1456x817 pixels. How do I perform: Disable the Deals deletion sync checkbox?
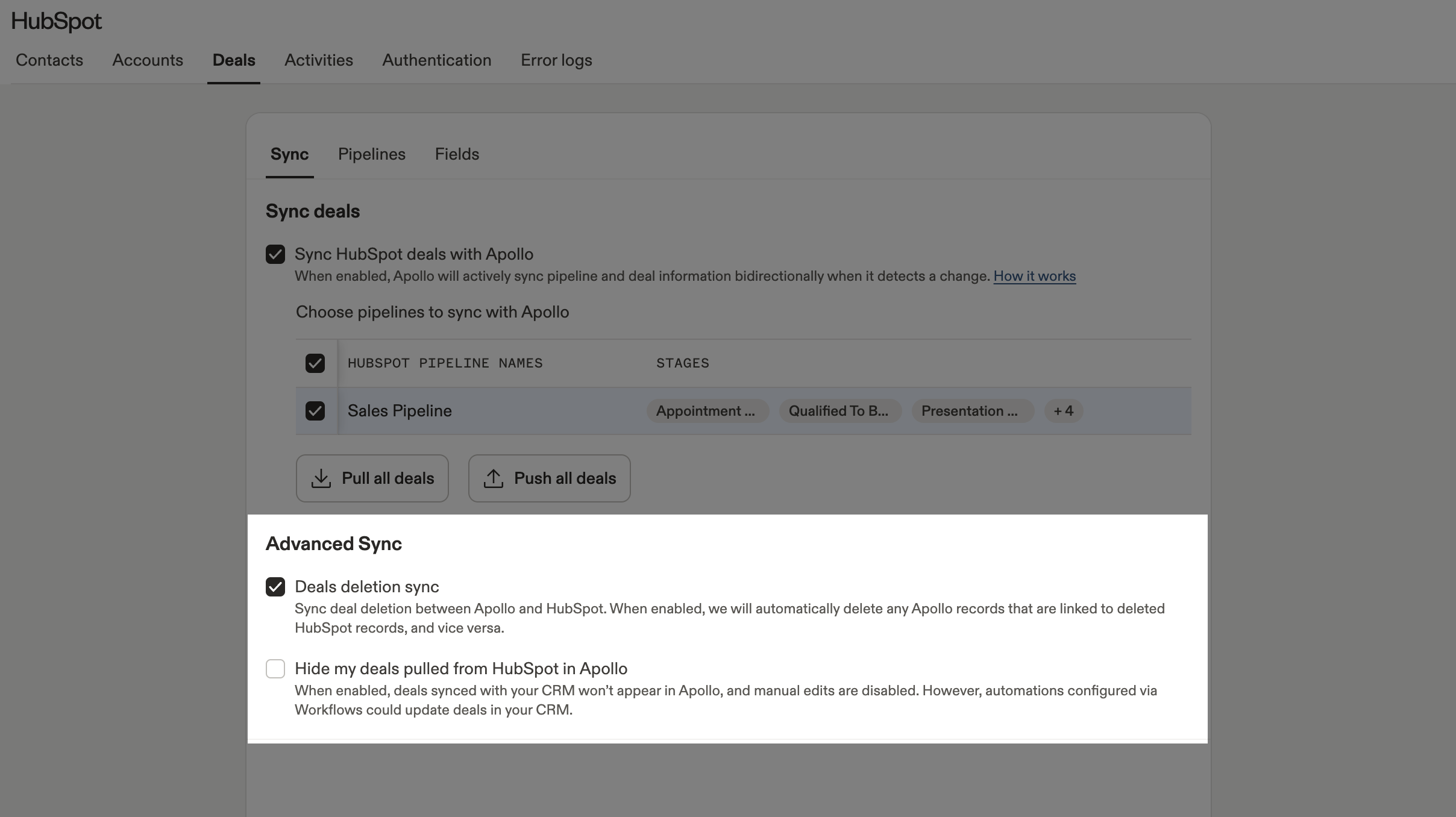coord(275,587)
